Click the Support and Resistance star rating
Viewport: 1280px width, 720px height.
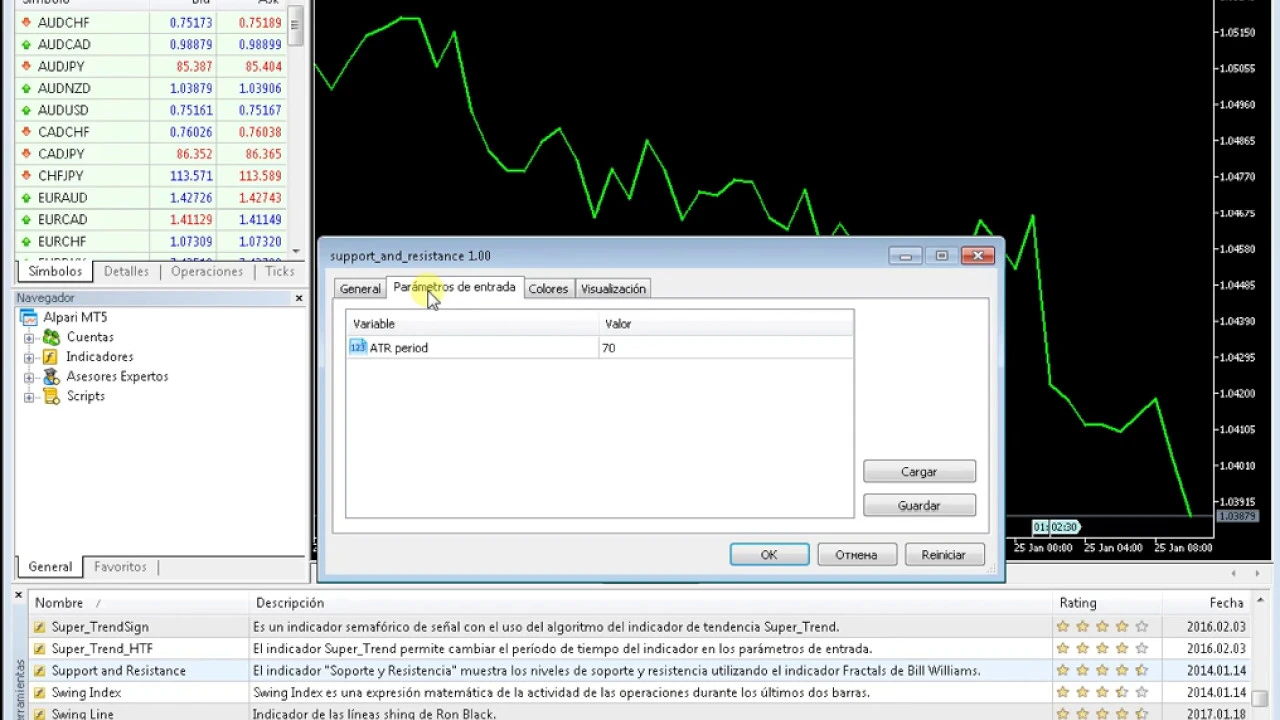(x=1102, y=671)
